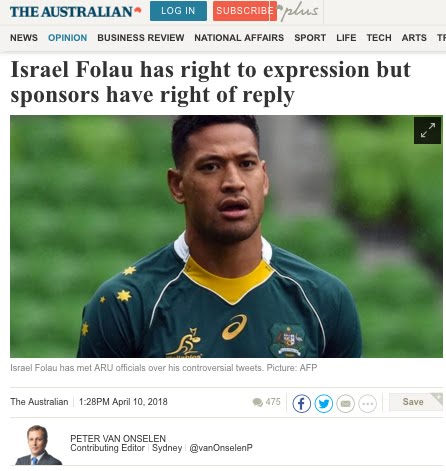Go to BUSINESS REVIEW section

click(141, 38)
